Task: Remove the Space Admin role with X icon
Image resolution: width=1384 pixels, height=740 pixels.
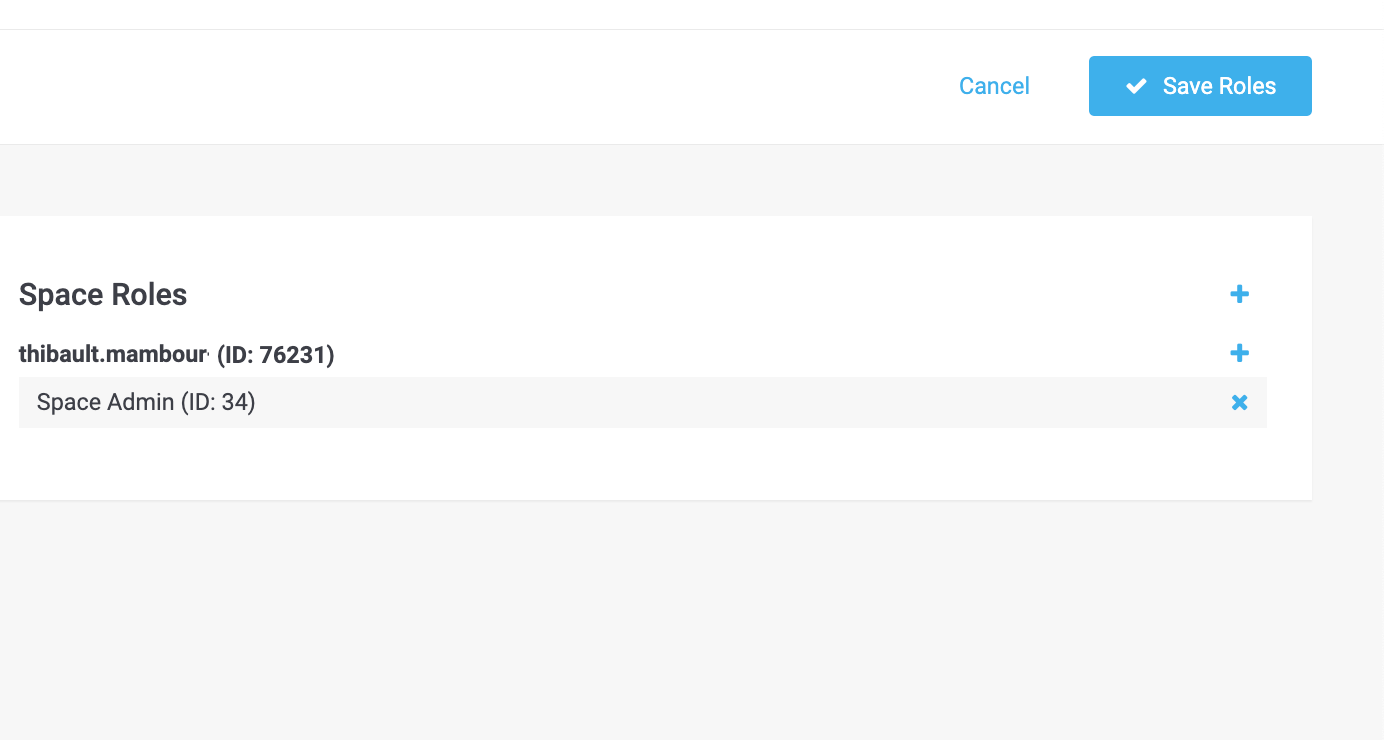Action: [x=1239, y=403]
